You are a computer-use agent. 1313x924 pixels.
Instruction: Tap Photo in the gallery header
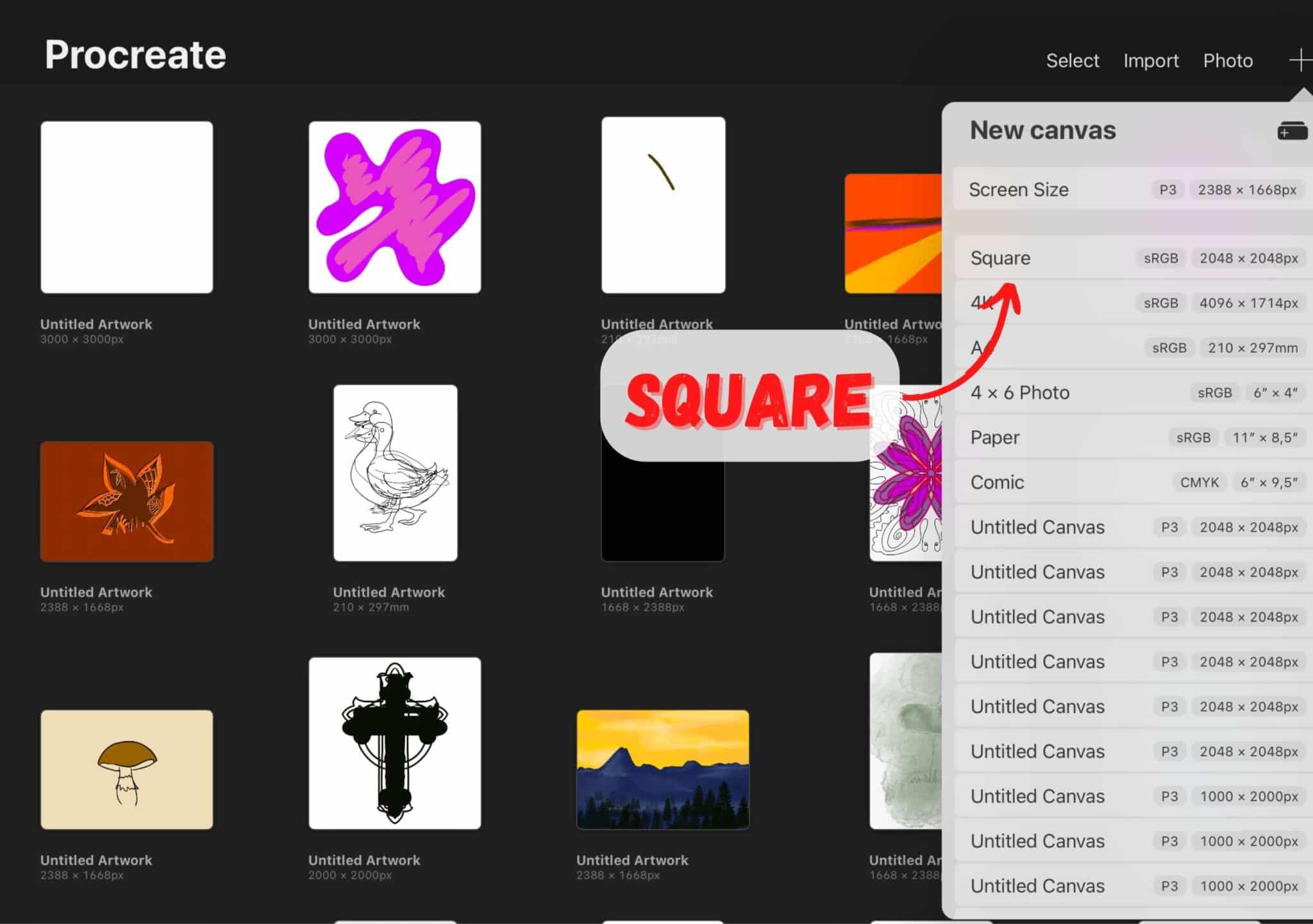tap(1228, 60)
